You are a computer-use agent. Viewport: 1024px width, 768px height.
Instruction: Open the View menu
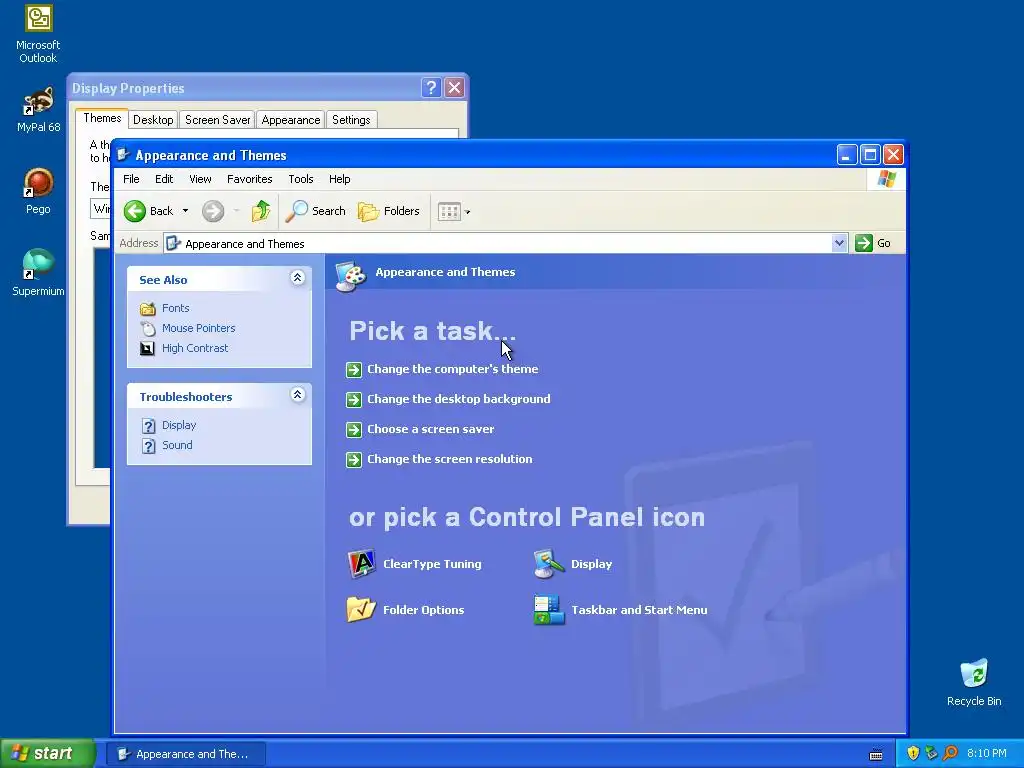tap(200, 179)
